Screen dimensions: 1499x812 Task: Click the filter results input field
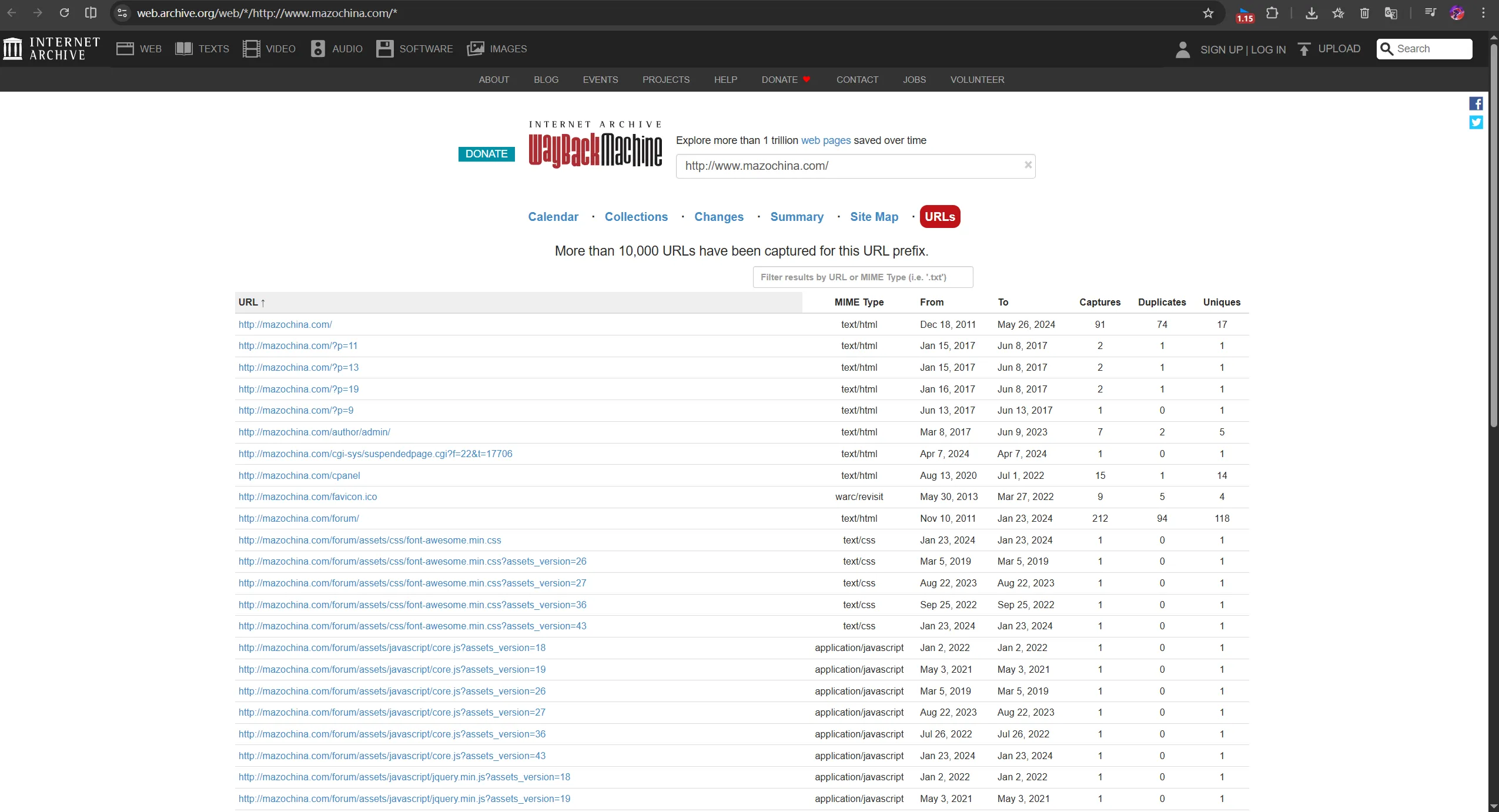pyautogui.click(x=862, y=277)
